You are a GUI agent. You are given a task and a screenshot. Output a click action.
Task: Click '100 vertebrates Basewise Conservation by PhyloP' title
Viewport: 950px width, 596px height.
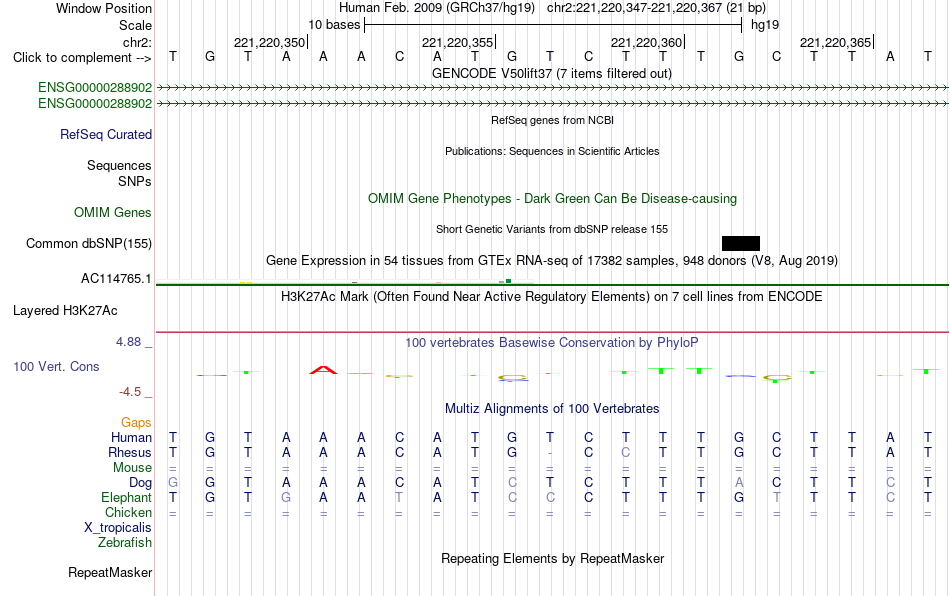click(x=552, y=343)
